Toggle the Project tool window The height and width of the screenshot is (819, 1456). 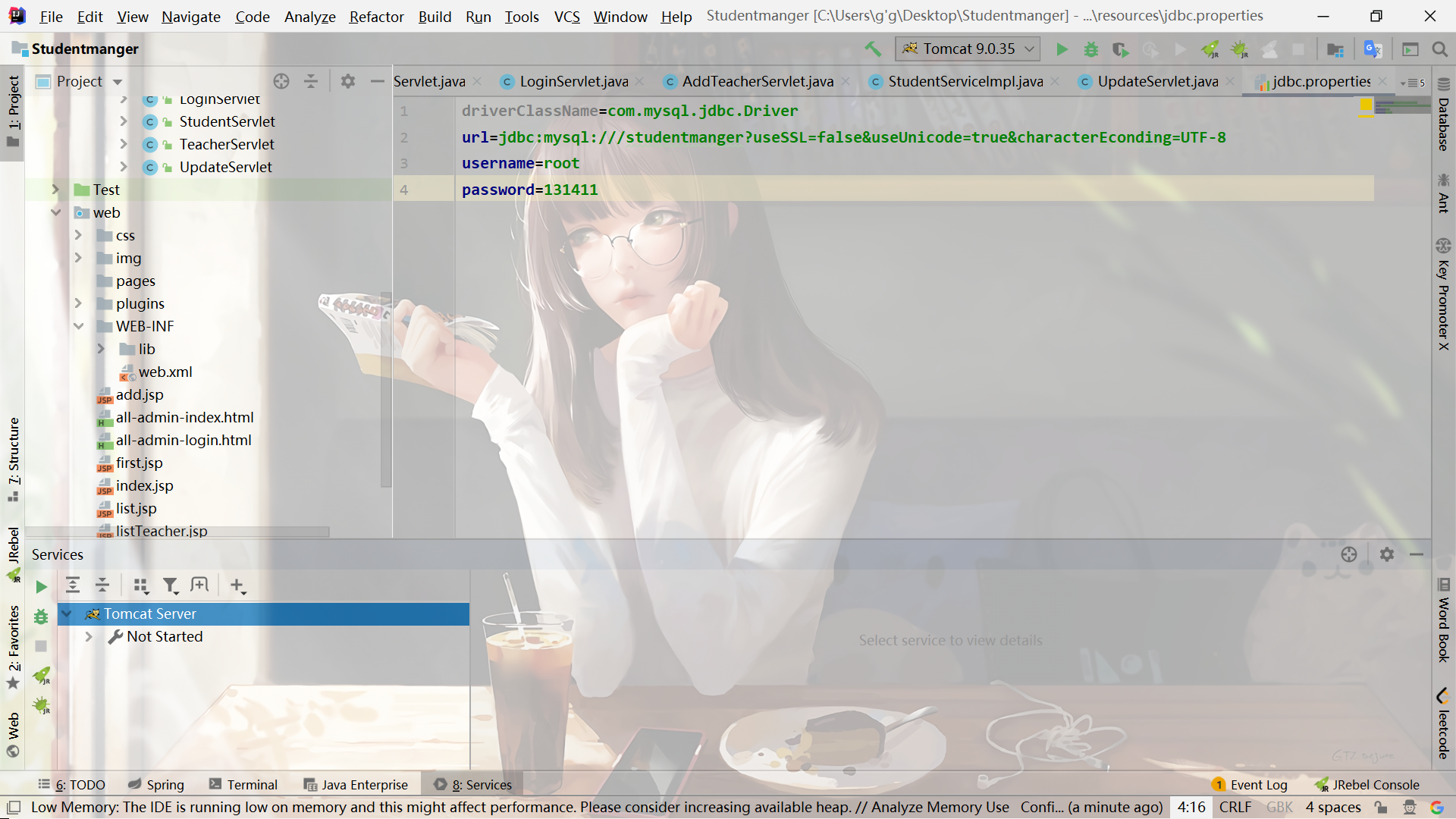[x=13, y=112]
